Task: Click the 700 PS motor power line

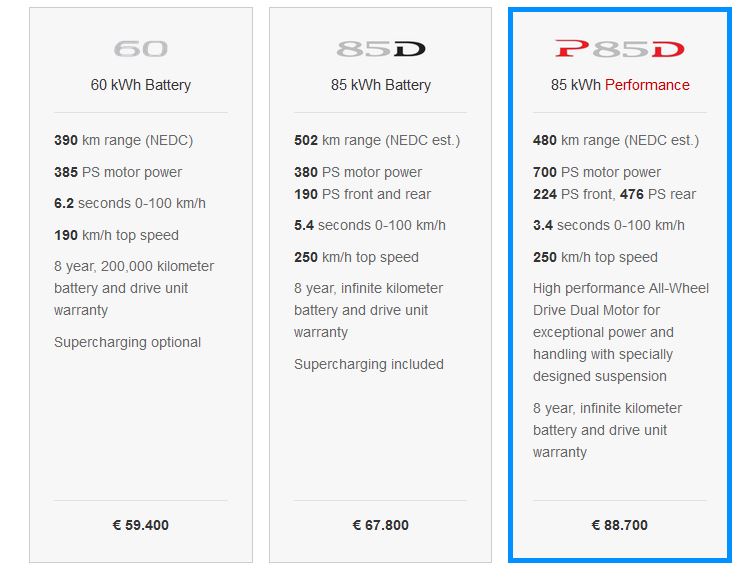Action: pos(597,172)
